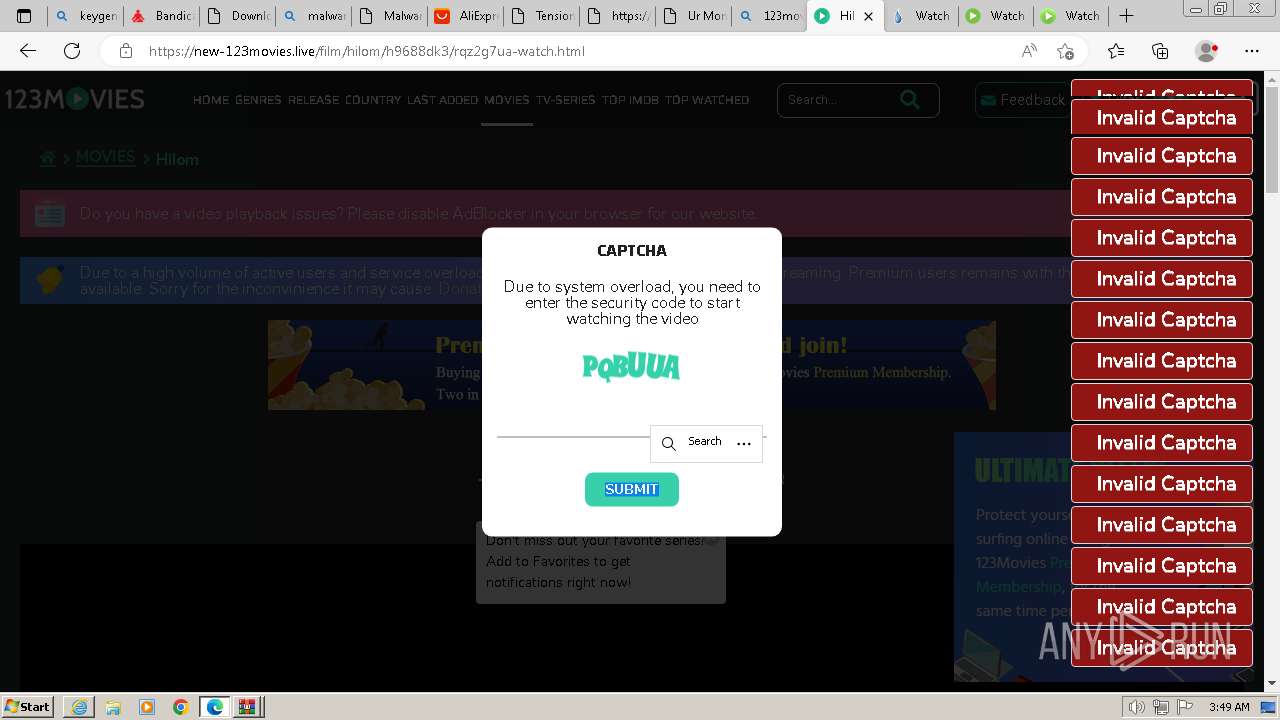Open GENRES menu
1280x720 pixels.
click(258, 100)
